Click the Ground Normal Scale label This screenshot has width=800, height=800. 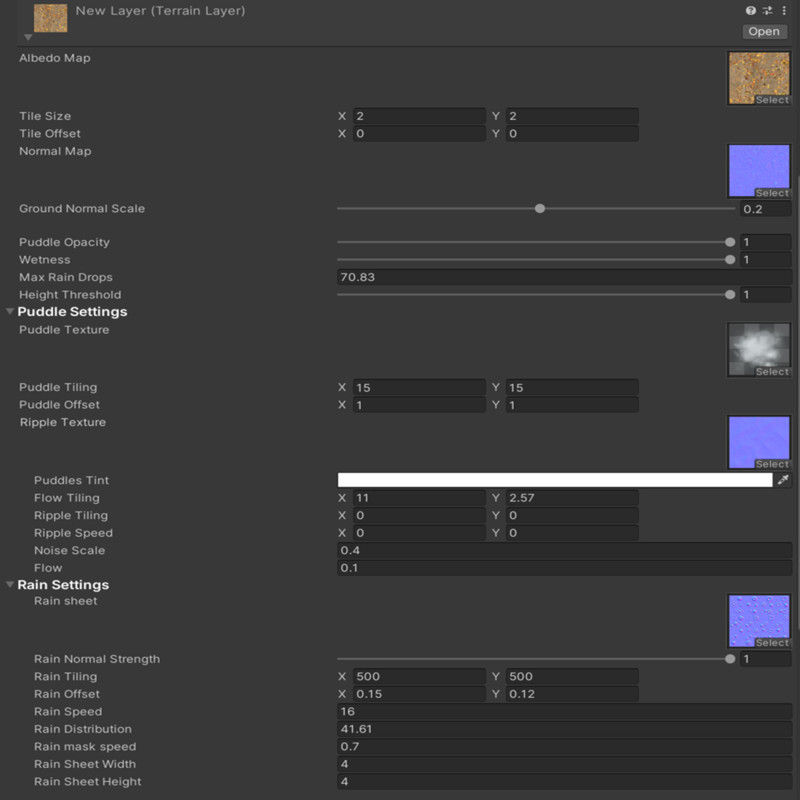coord(82,209)
